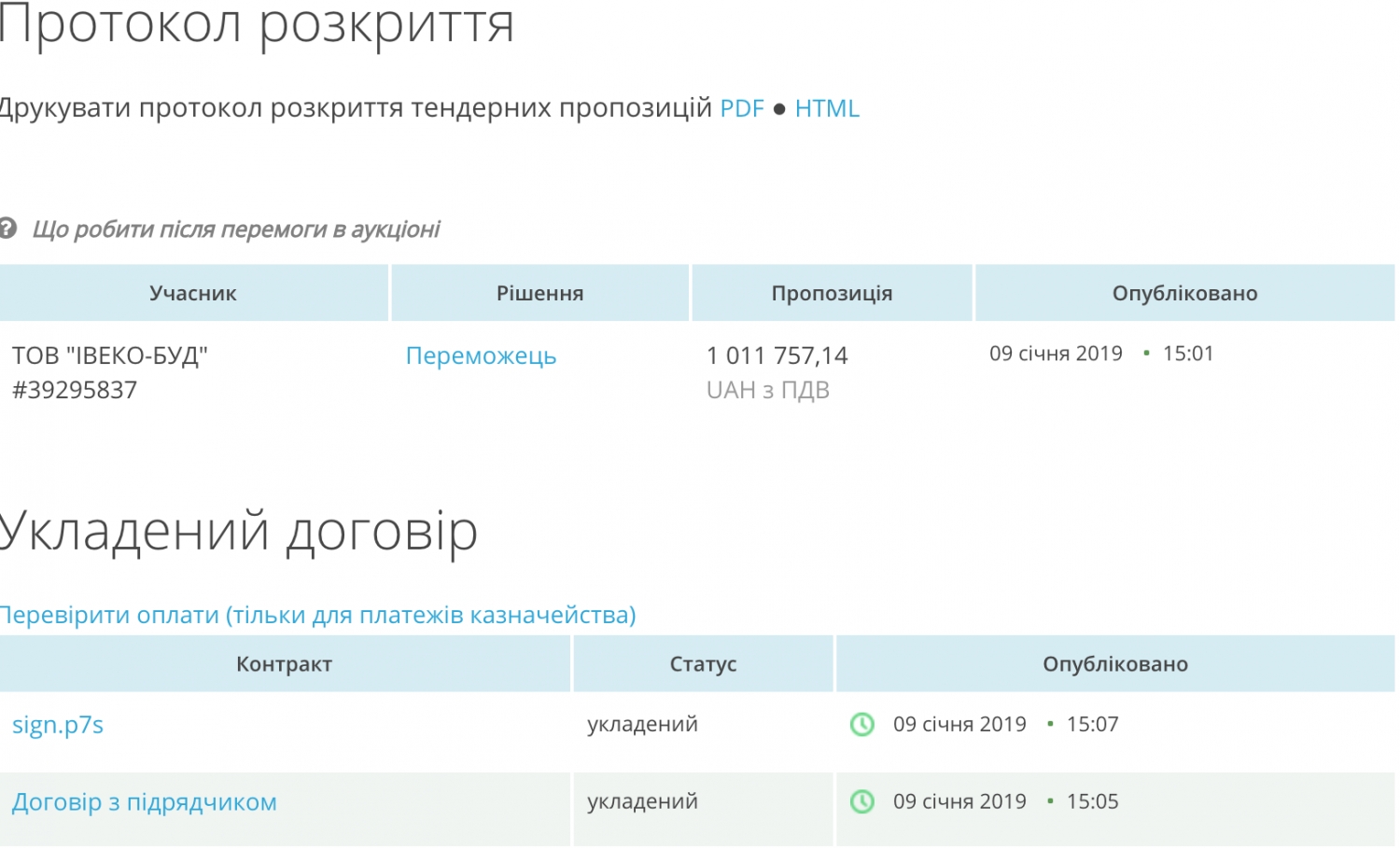Click the question mark help icon
1400x848 pixels.
tap(8, 229)
